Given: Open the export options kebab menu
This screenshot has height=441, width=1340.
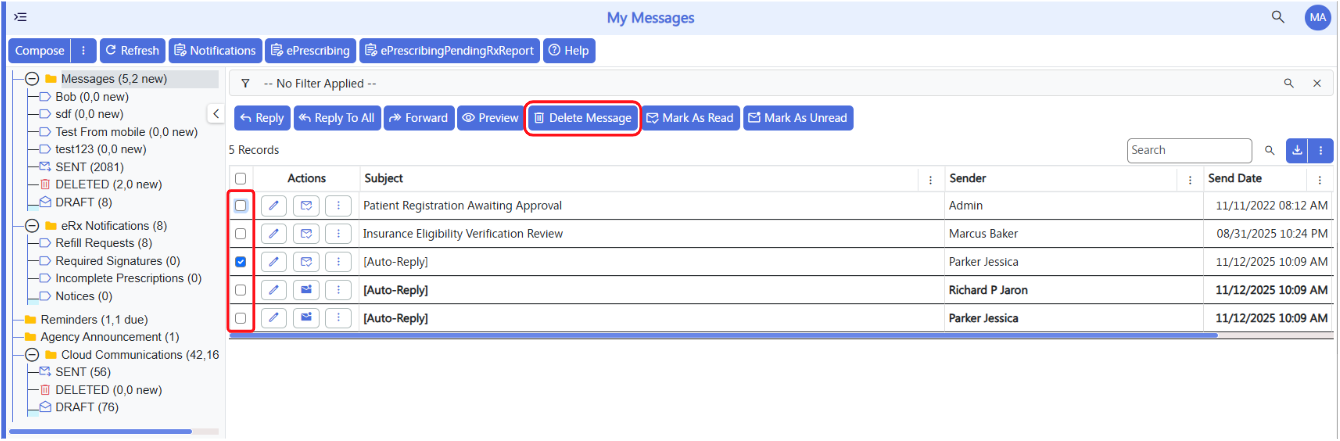Looking at the screenshot, I should coord(1322,150).
